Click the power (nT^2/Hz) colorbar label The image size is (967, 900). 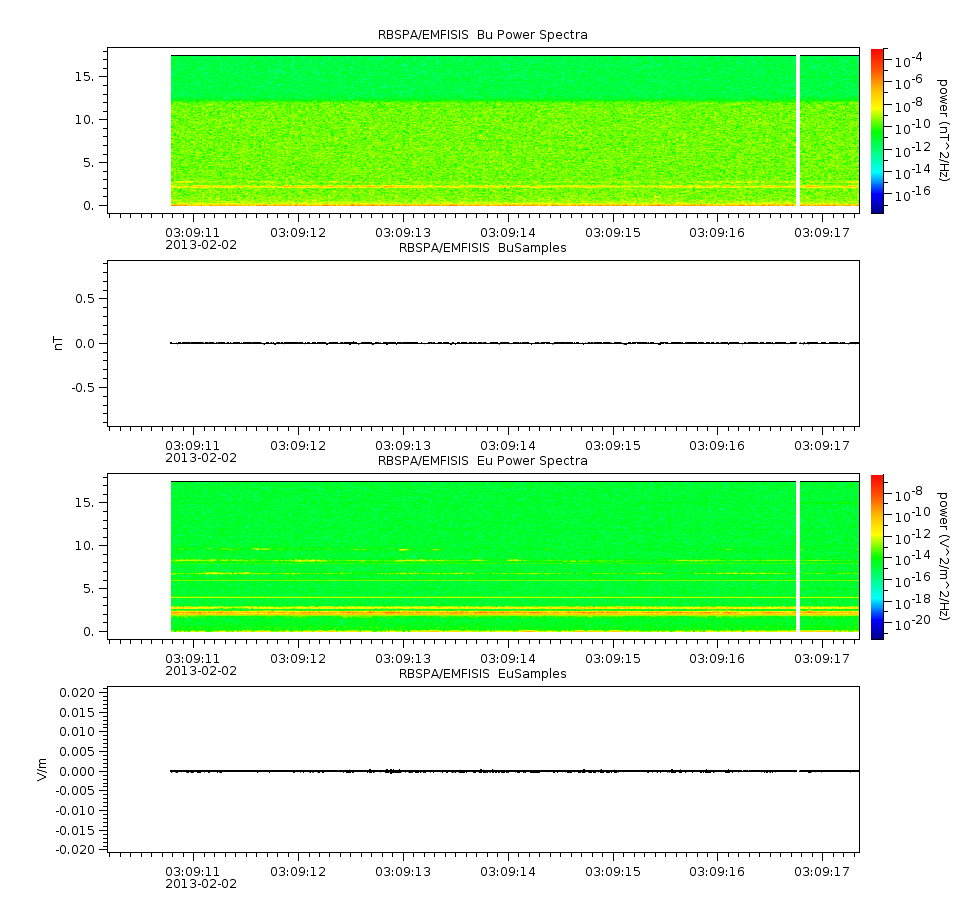[942, 130]
